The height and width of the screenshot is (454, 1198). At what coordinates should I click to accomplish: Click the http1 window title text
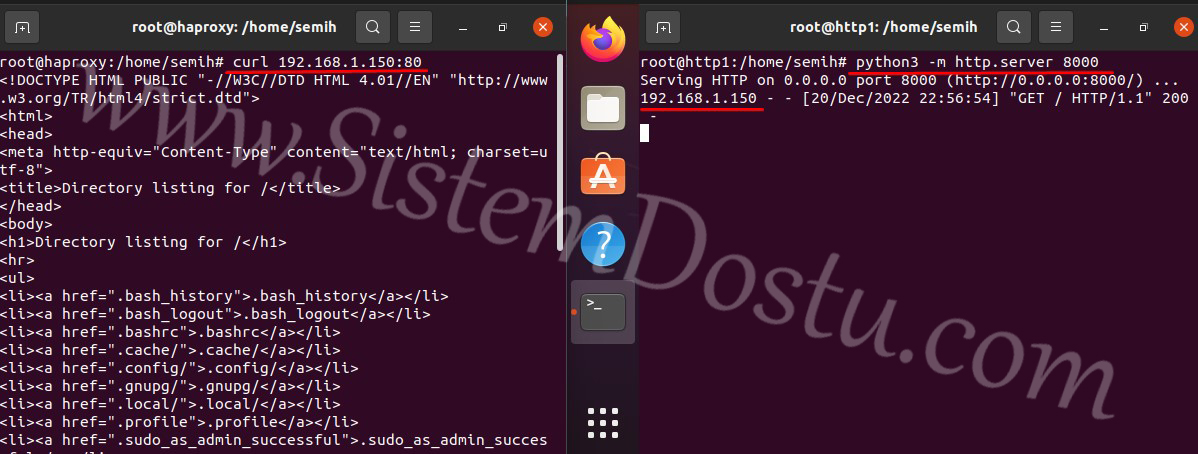pyautogui.click(x=884, y=27)
